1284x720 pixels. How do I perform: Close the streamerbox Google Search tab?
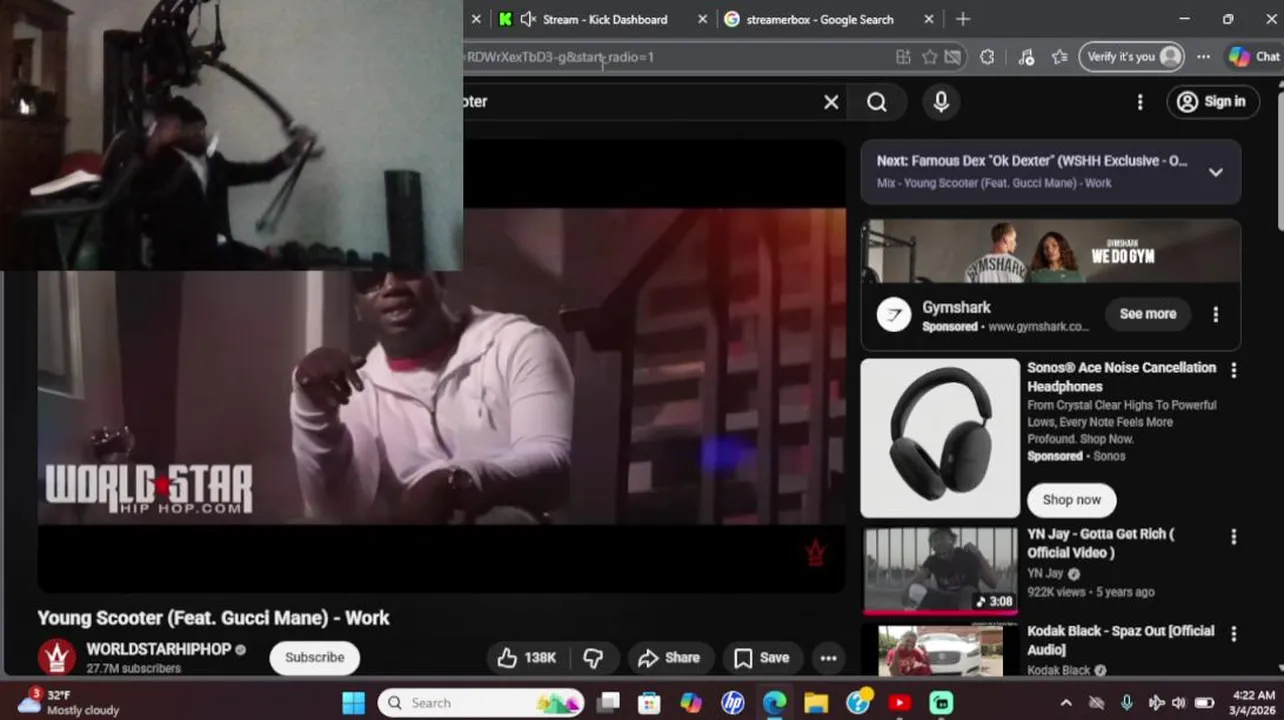coord(929,19)
